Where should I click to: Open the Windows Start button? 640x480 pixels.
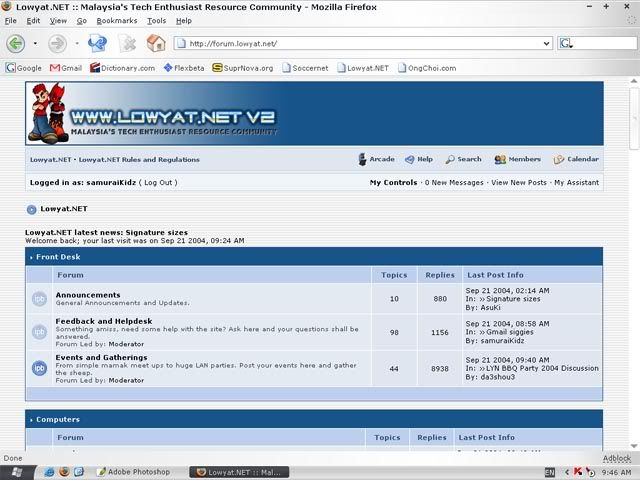[x=17, y=472]
